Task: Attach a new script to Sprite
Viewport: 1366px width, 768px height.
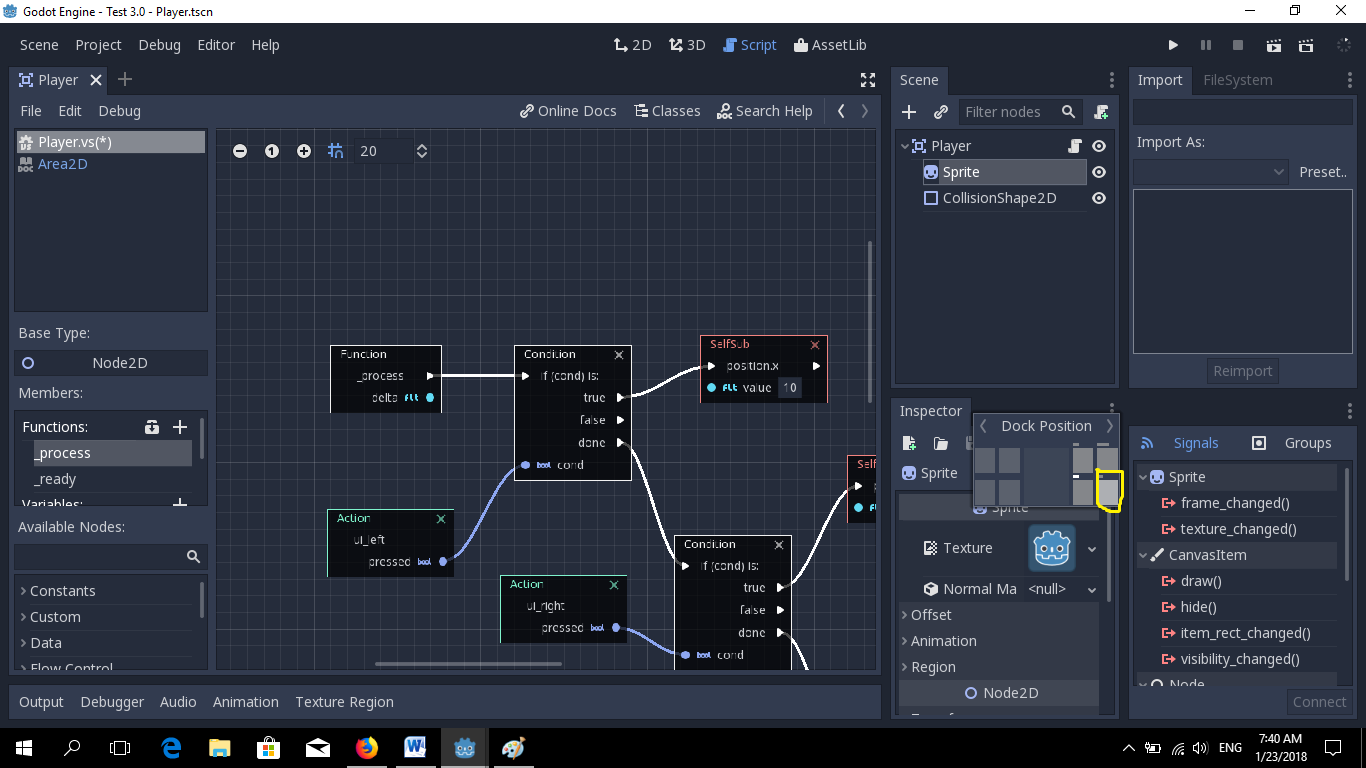Action: tap(1101, 112)
